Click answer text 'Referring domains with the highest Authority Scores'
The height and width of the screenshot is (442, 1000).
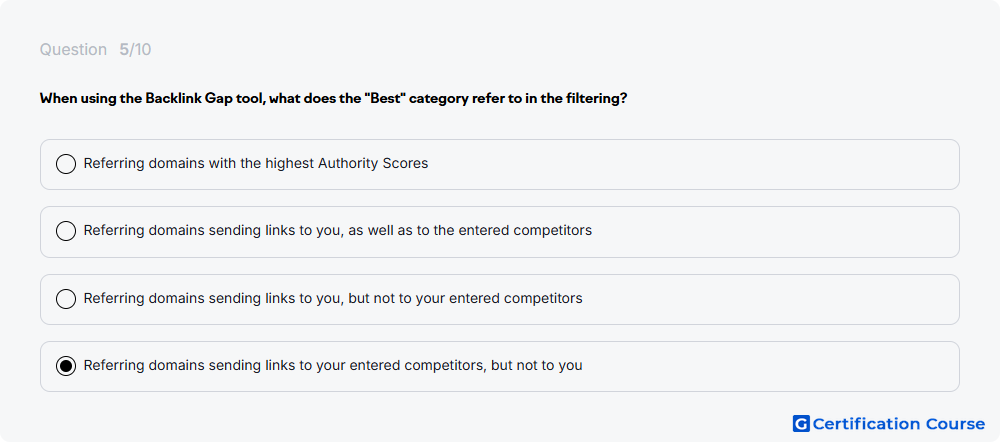coord(256,163)
